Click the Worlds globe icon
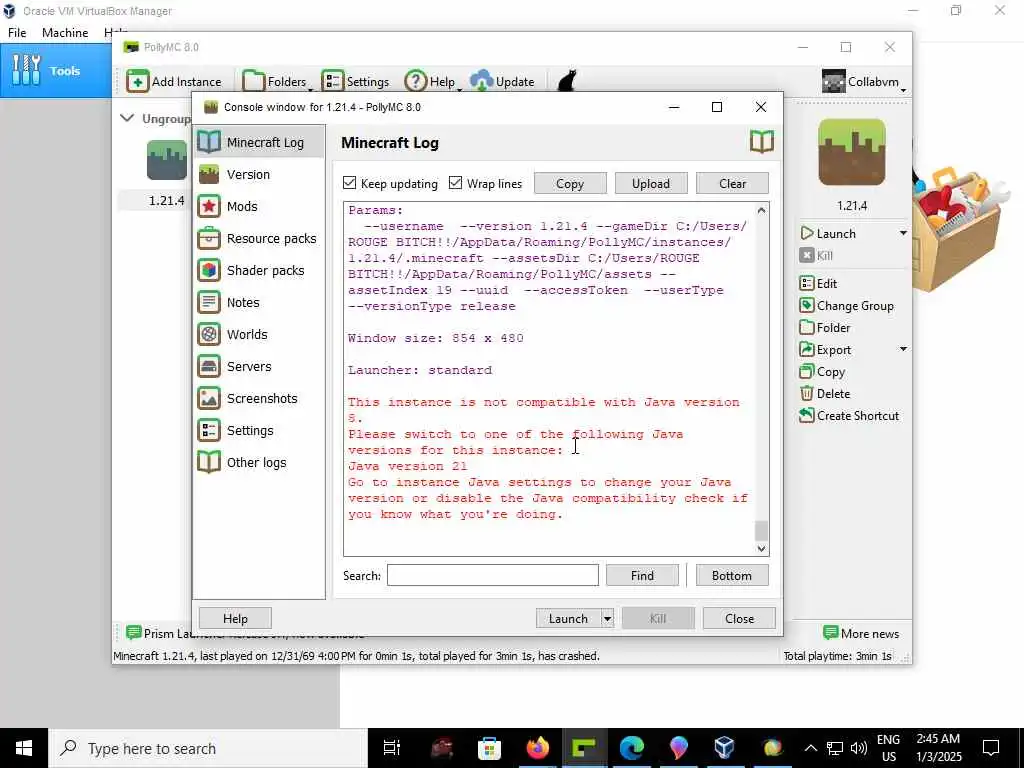This screenshot has height=768, width=1024. click(209, 334)
